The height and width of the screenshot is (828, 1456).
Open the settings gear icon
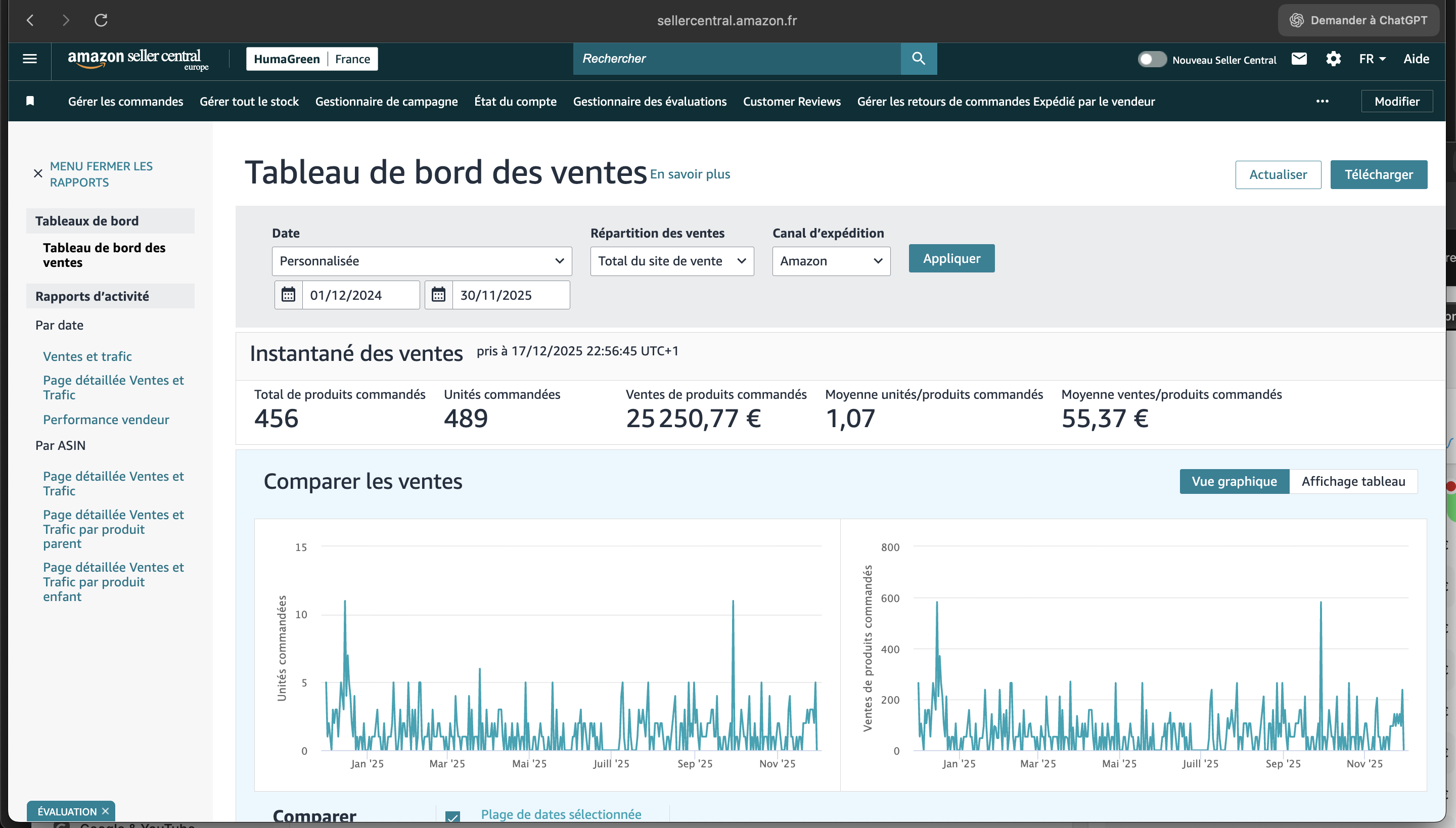pos(1333,59)
